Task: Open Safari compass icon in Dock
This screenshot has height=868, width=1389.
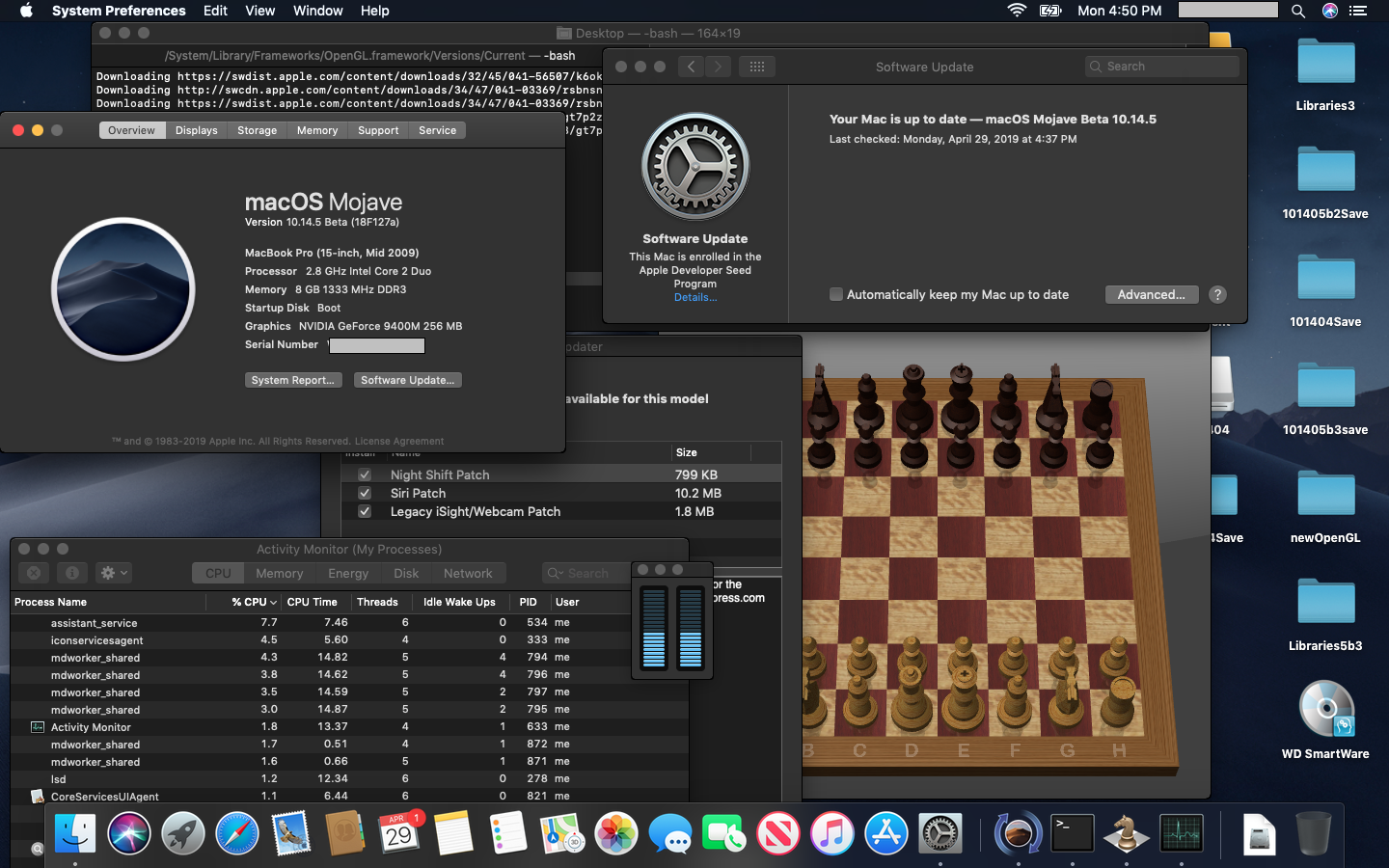Action: (237, 833)
